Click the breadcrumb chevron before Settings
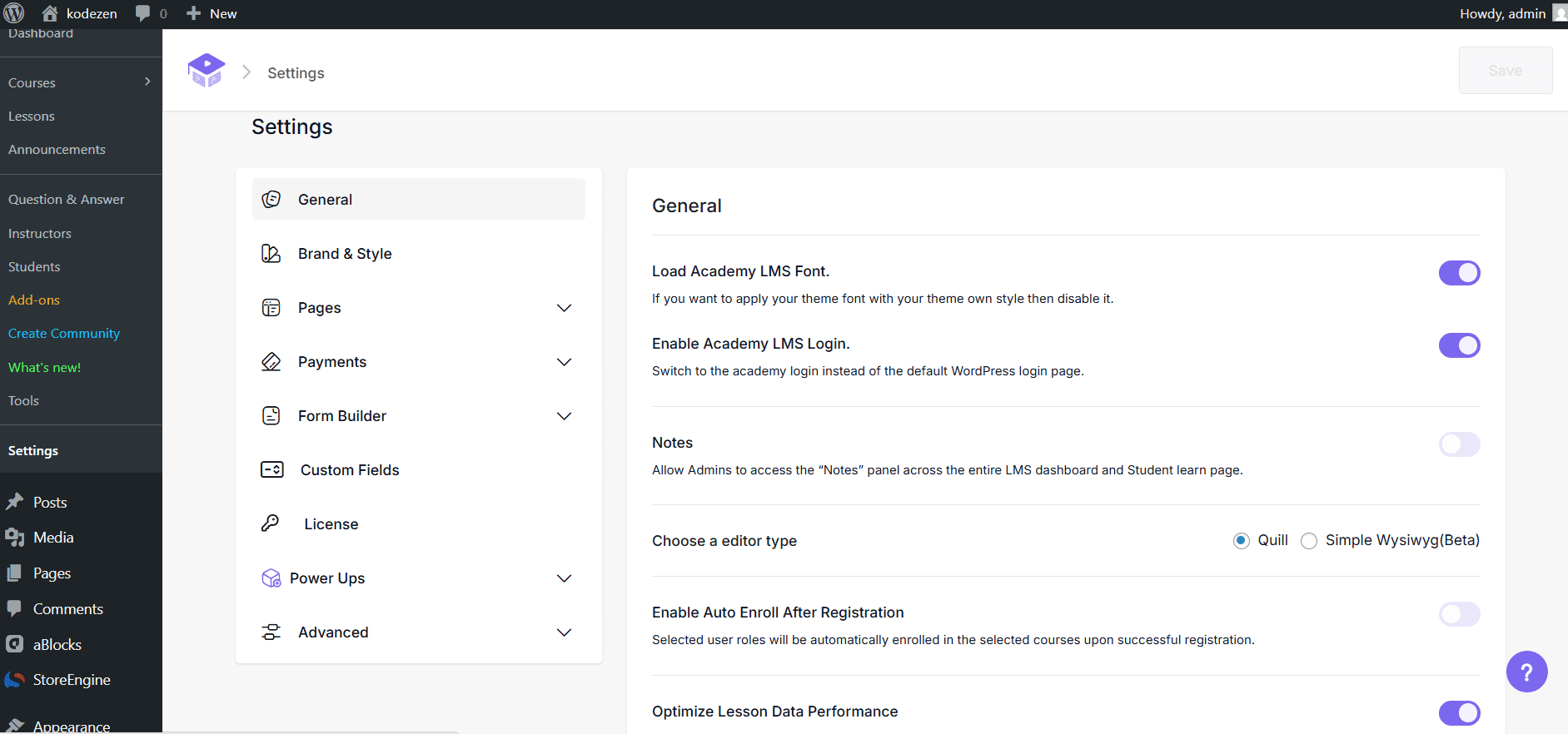 tap(246, 72)
